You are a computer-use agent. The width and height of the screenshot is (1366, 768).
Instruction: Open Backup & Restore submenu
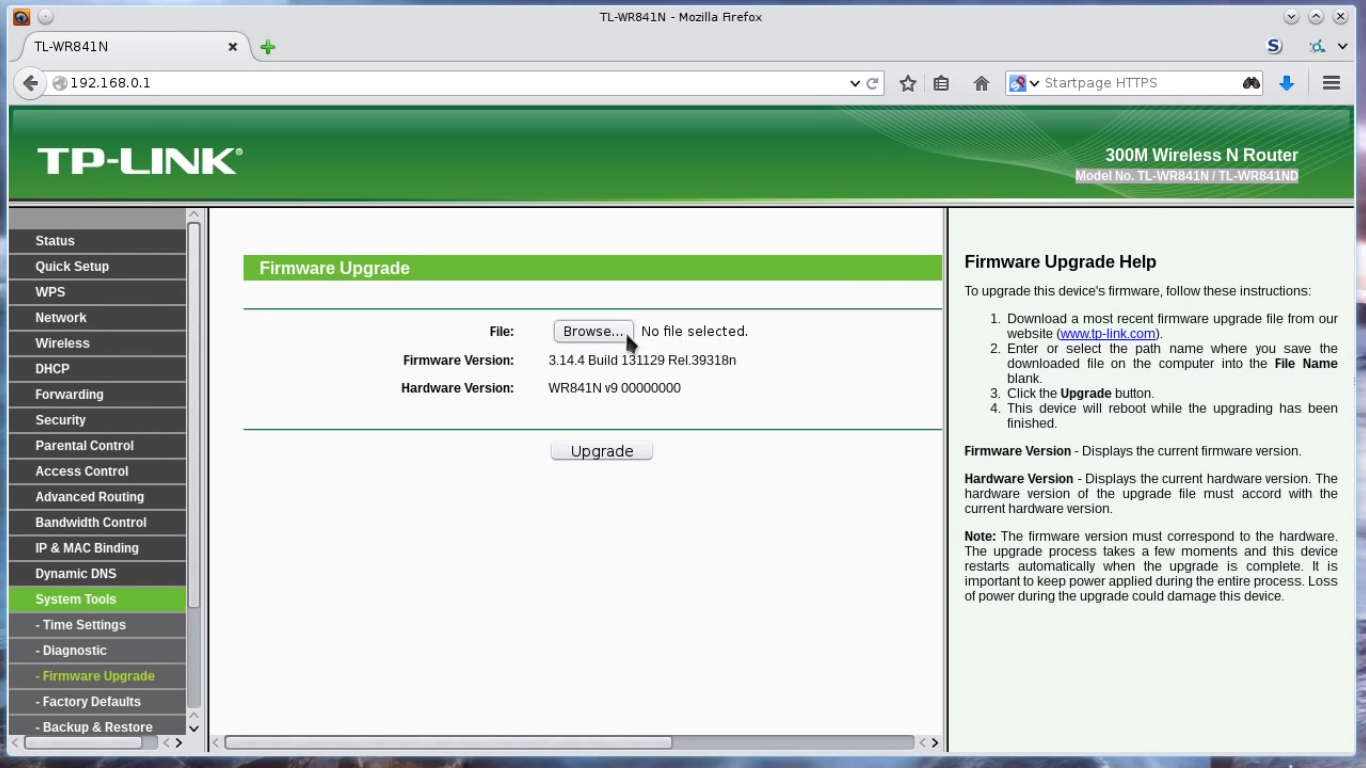coord(97,727)
